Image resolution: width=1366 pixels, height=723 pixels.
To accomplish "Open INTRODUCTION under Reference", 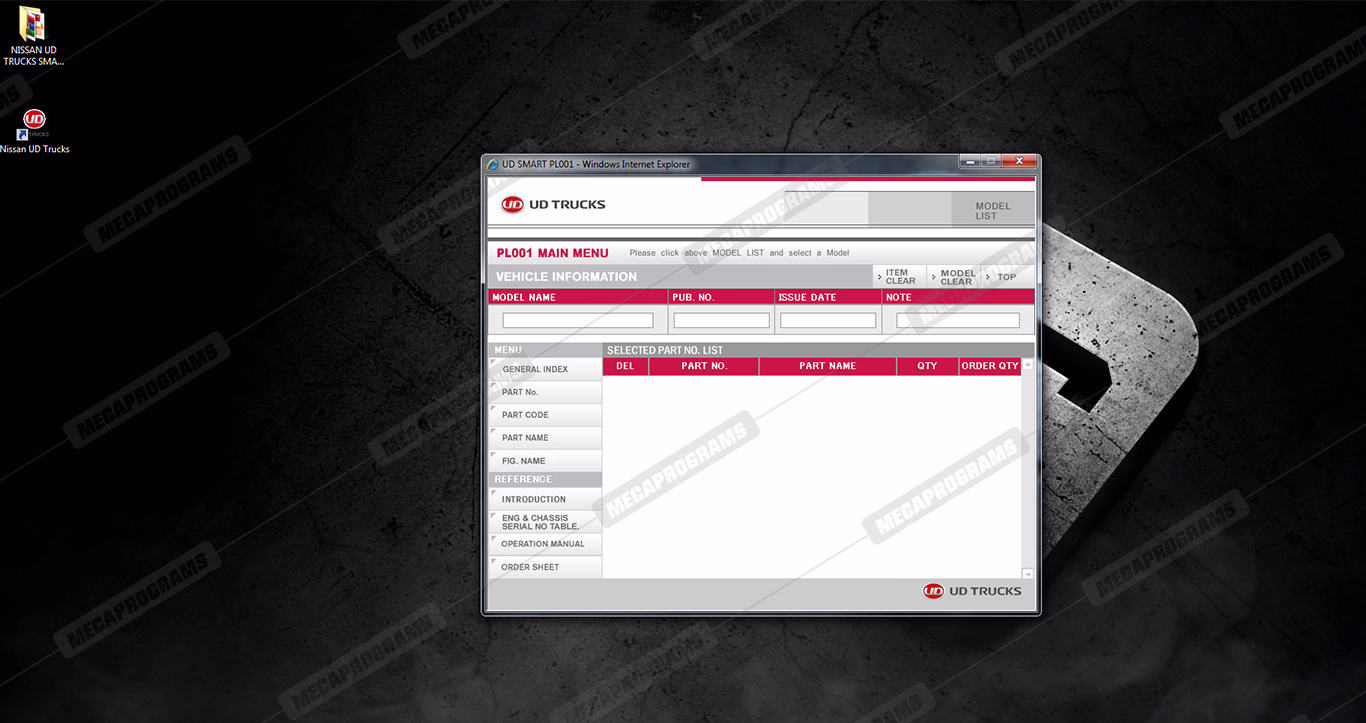I will coord(546,499).
